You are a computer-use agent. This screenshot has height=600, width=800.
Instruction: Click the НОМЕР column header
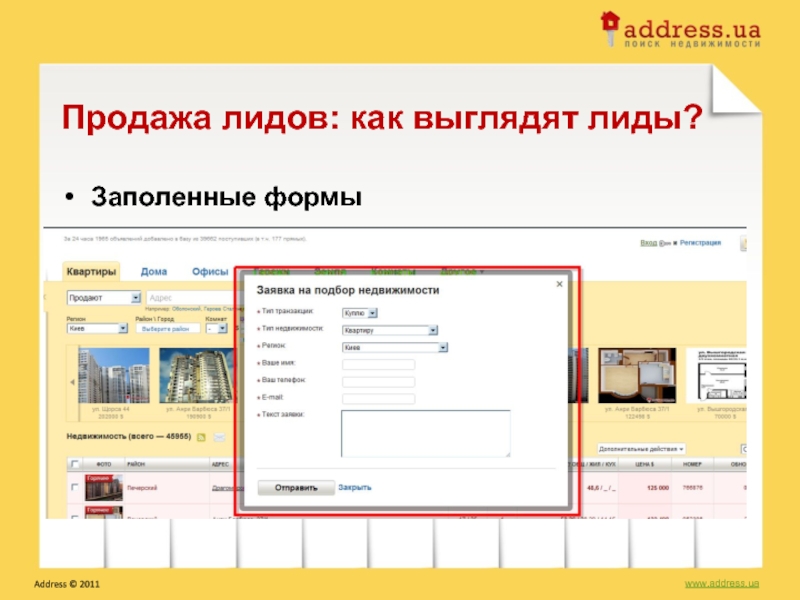pyautogui.click(x=692, y=464)
